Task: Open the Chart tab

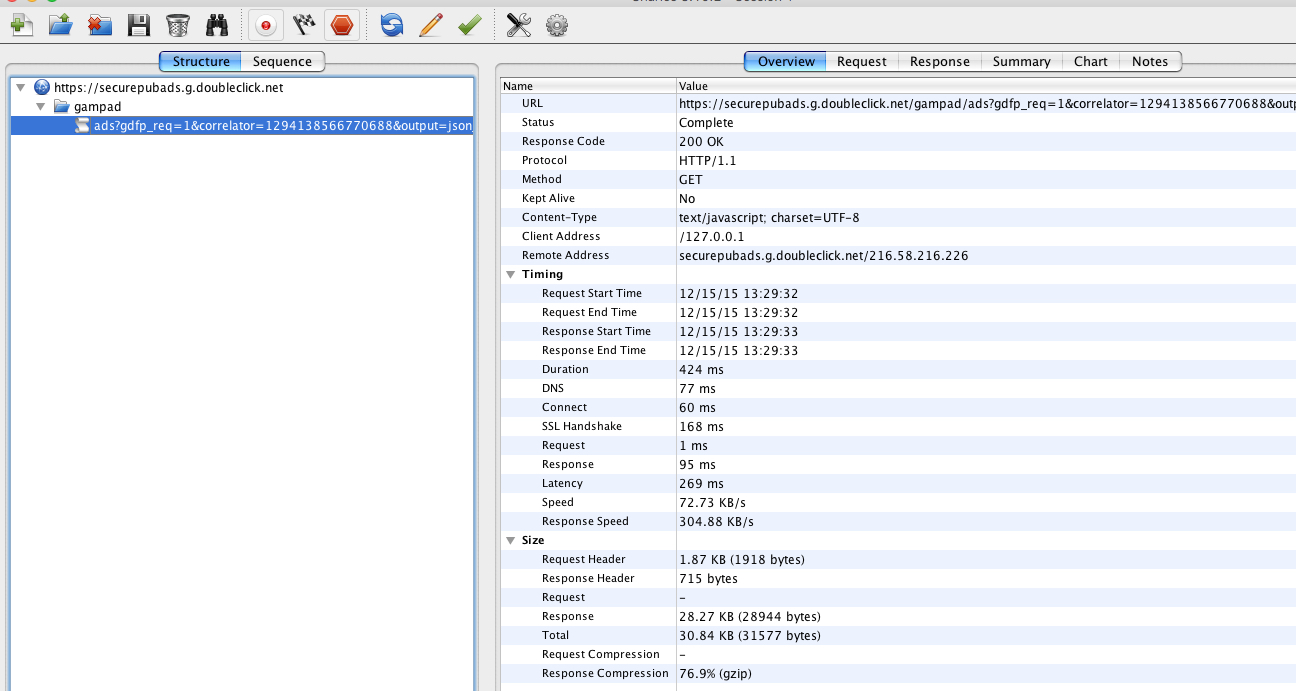Action: pyautogui.click(x=1091, y=61)
